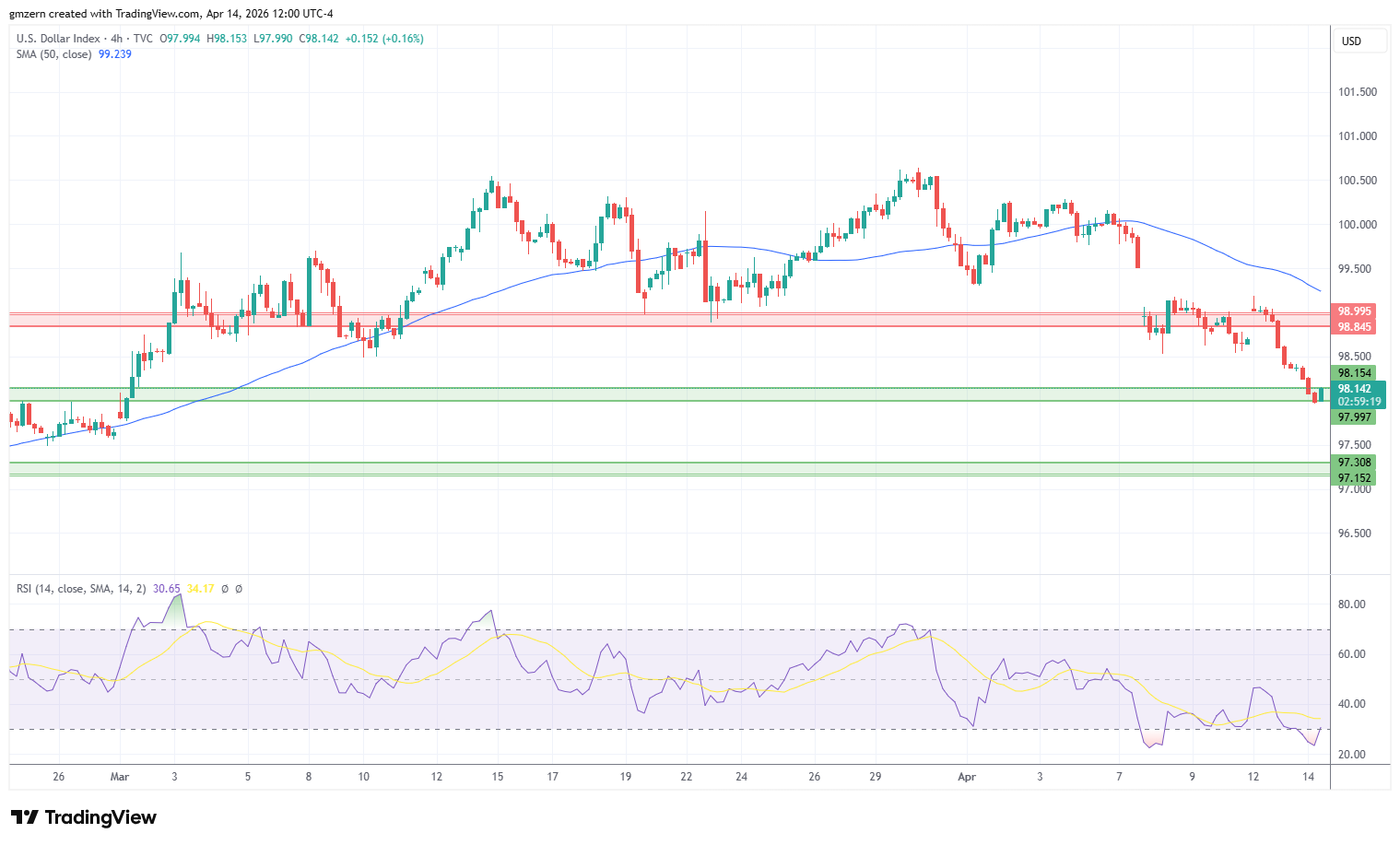This screenshot has height=845, width=1400.
Task: Click the RSI axis label 60.00
Action: pos(1351,654)
